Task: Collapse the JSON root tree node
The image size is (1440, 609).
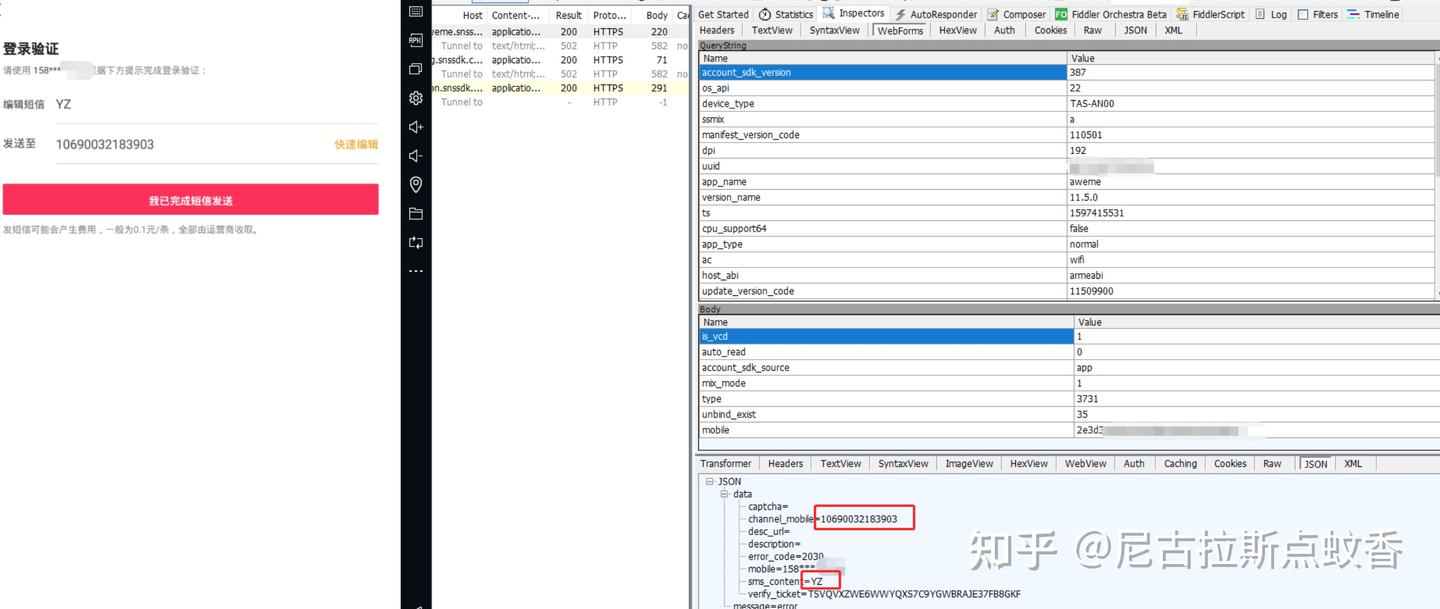Action: pyautogui.click(x=709, y=482)
